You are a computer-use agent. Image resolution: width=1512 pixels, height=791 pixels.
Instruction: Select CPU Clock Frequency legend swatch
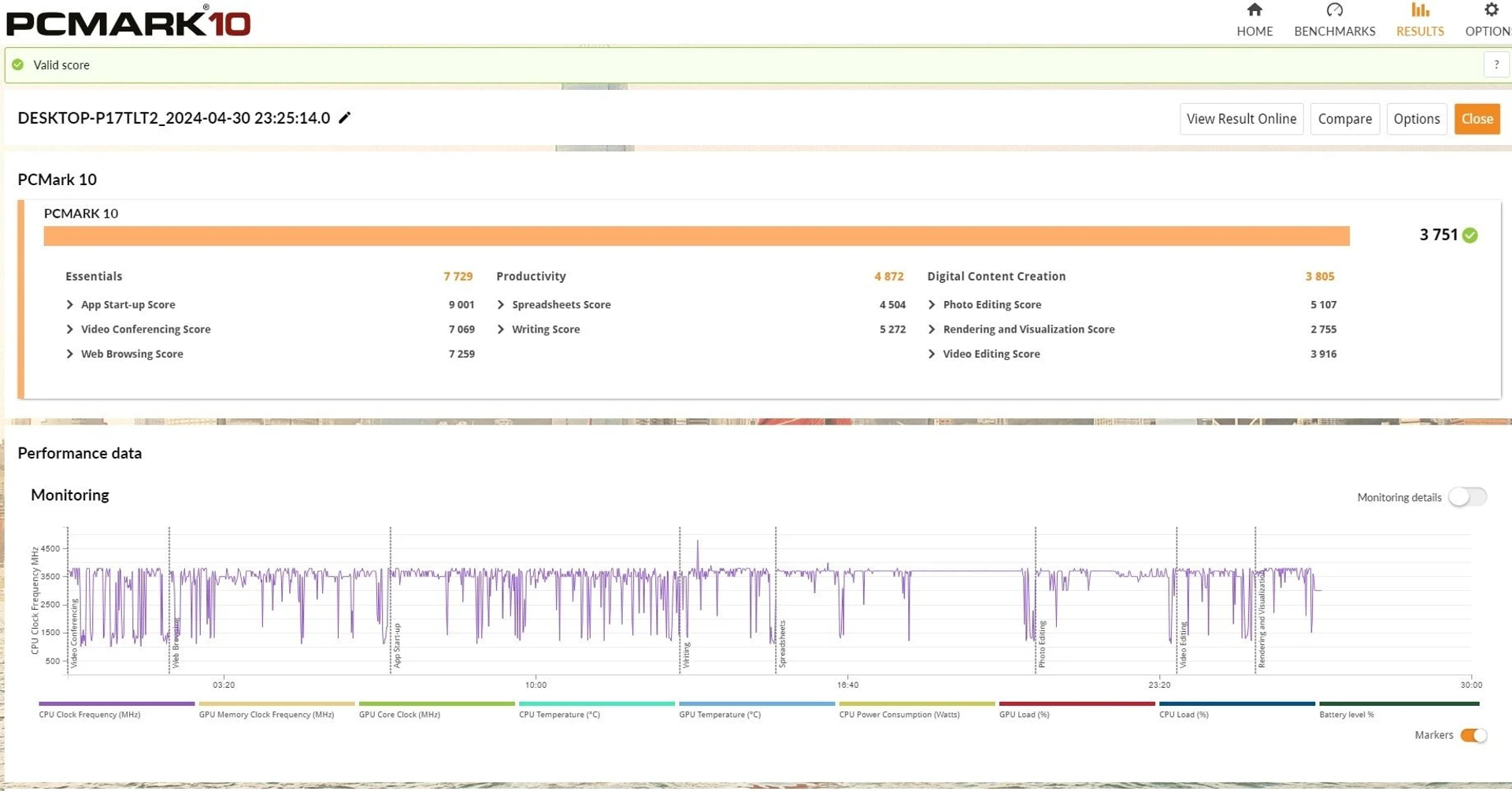point(117,704)
